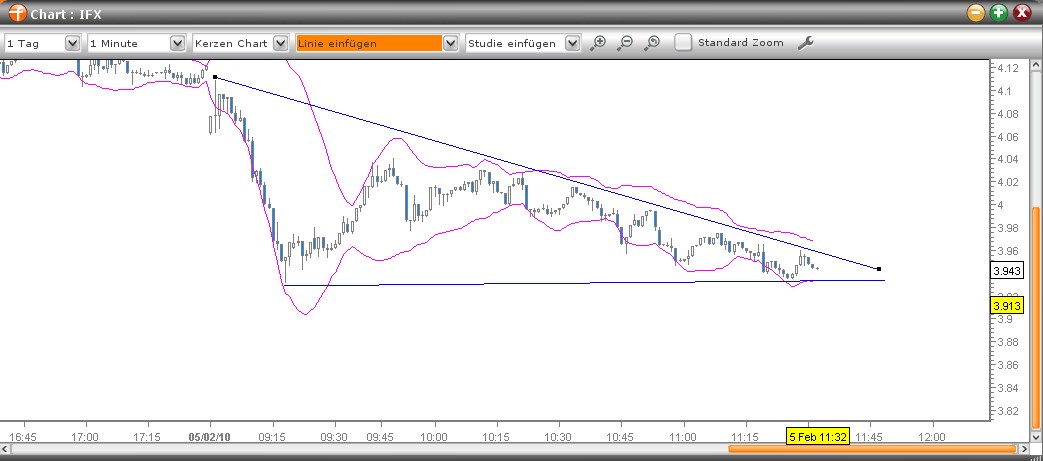Minimize the chart window
Screen dimensions: 1043x461
(976, 13)
